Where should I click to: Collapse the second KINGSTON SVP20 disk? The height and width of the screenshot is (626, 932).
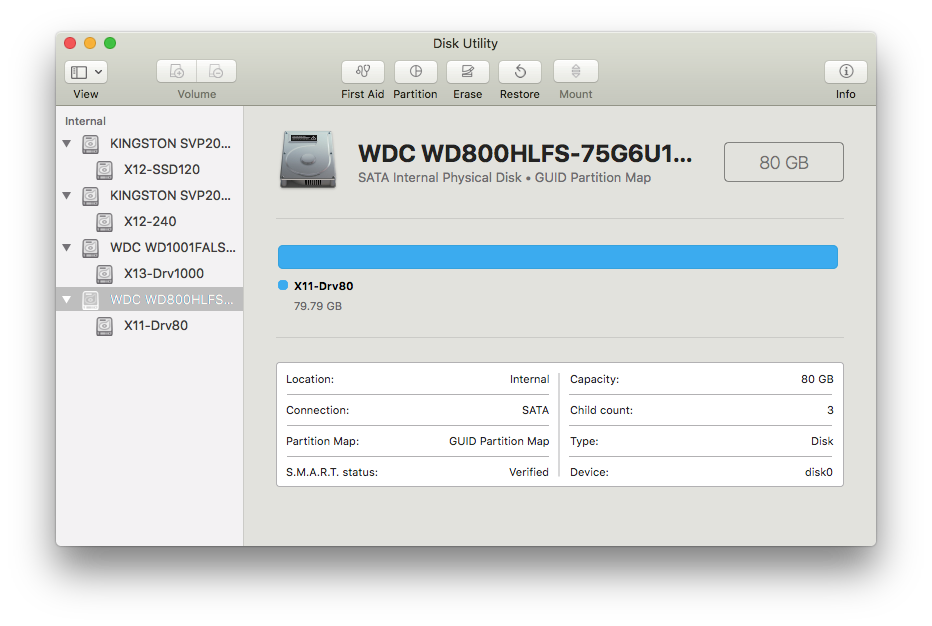(x=67, y=196)
